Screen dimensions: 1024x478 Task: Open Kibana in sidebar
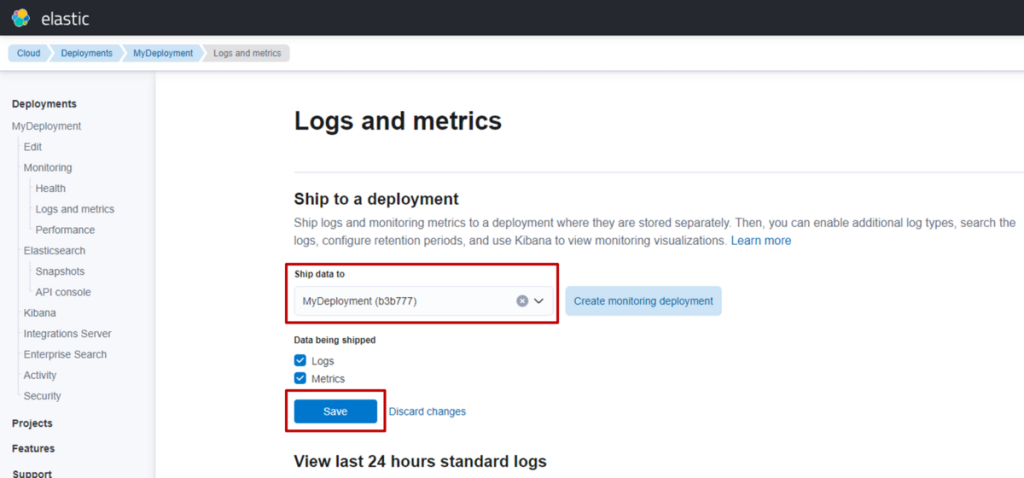coord(40,313)
